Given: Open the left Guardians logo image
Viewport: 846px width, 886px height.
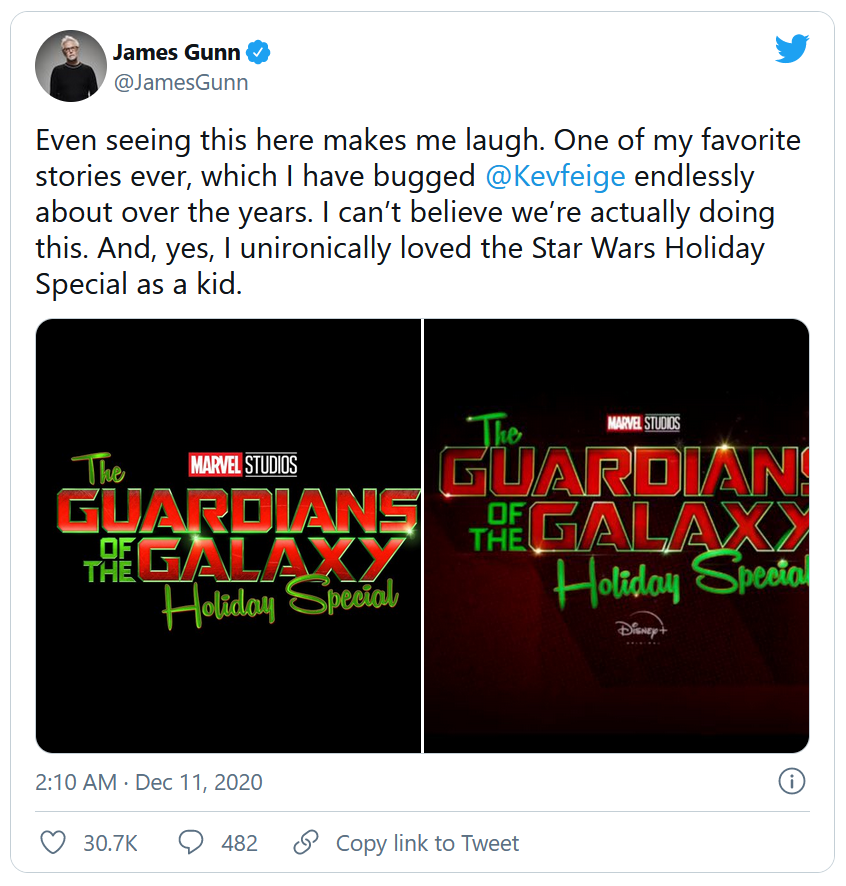Looking at the screenshot, I should tap(228, 535).
